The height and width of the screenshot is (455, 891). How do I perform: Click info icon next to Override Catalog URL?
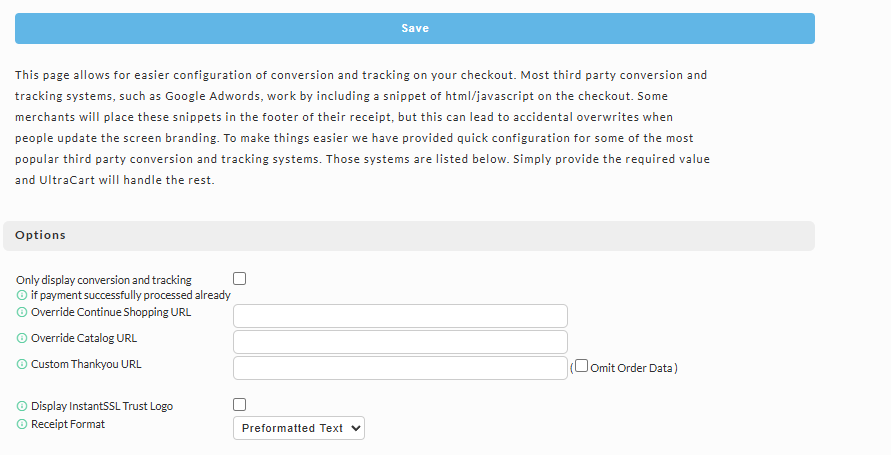point(22,339)
